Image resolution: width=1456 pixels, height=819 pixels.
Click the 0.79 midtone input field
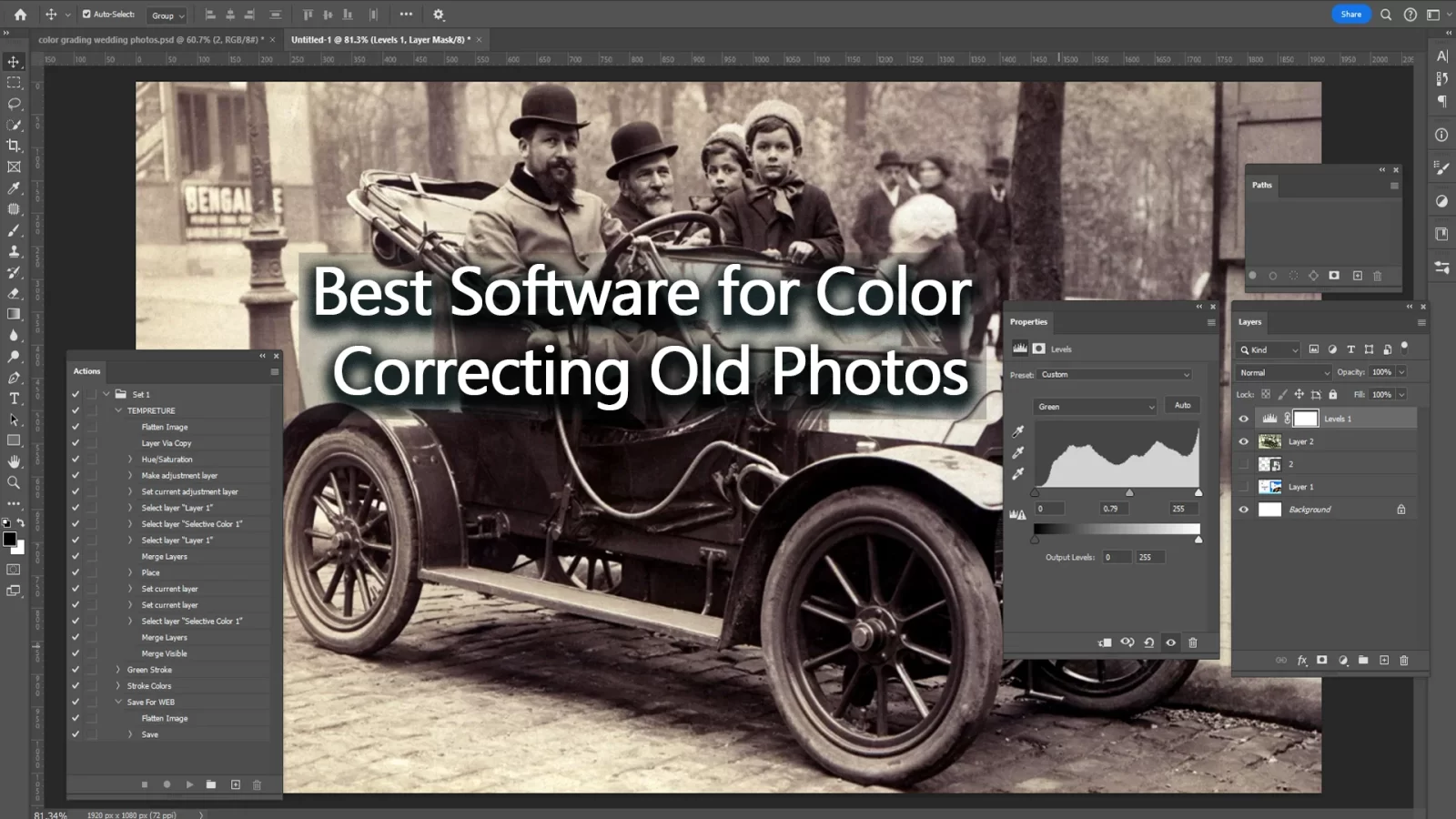(x=1117, y=509)
